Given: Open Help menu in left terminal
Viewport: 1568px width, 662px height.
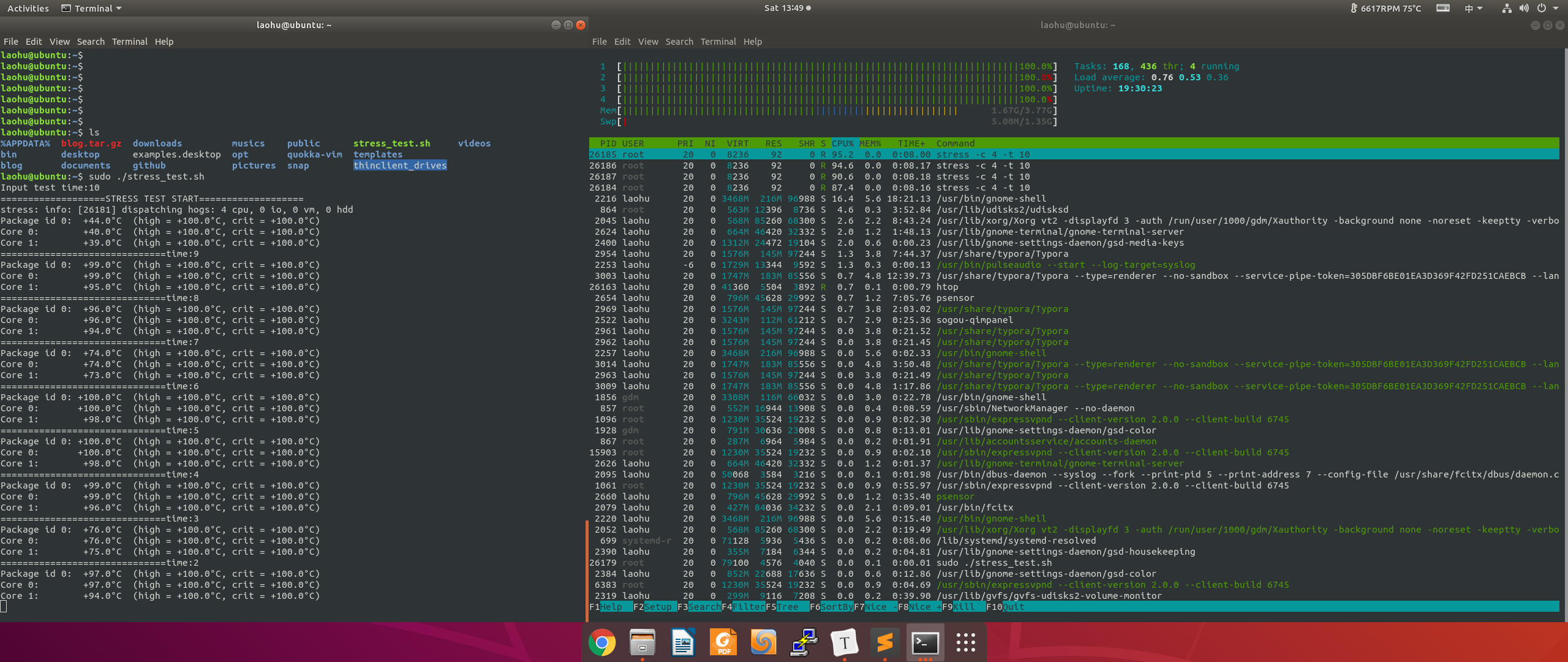Looking at the screenshot, I should point(164,42).
